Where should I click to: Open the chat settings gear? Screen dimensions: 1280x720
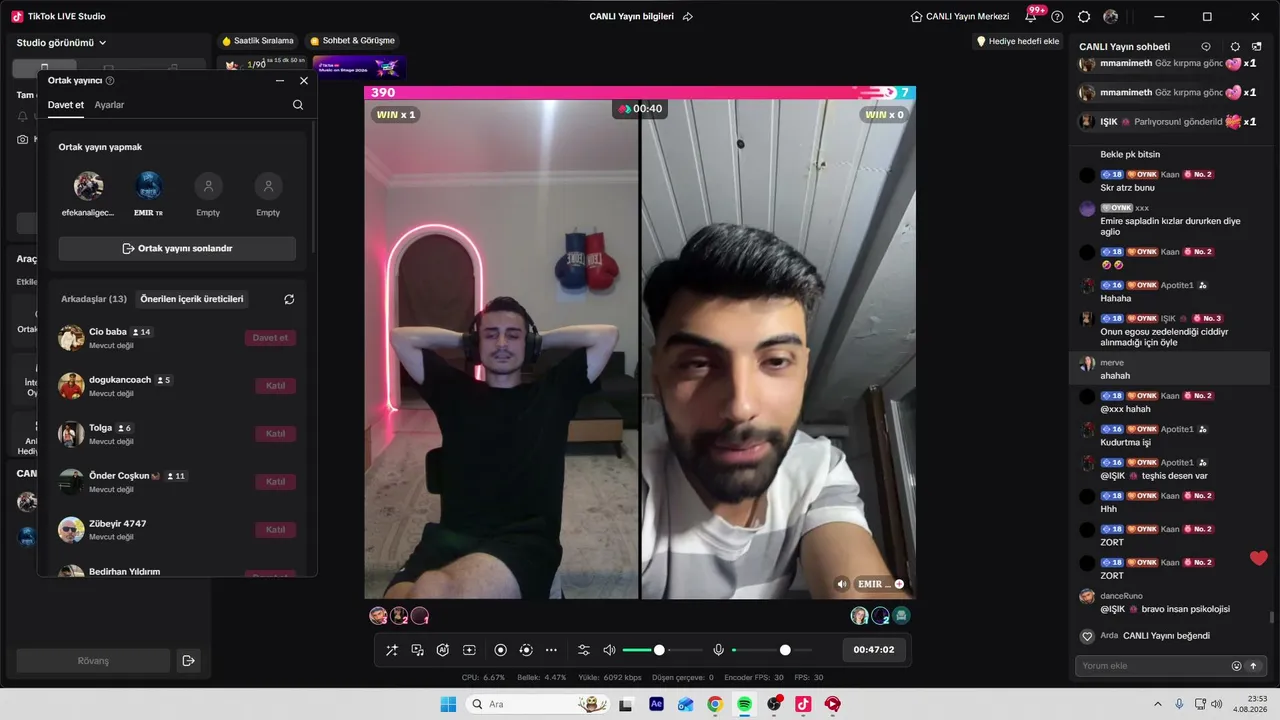1235,47
